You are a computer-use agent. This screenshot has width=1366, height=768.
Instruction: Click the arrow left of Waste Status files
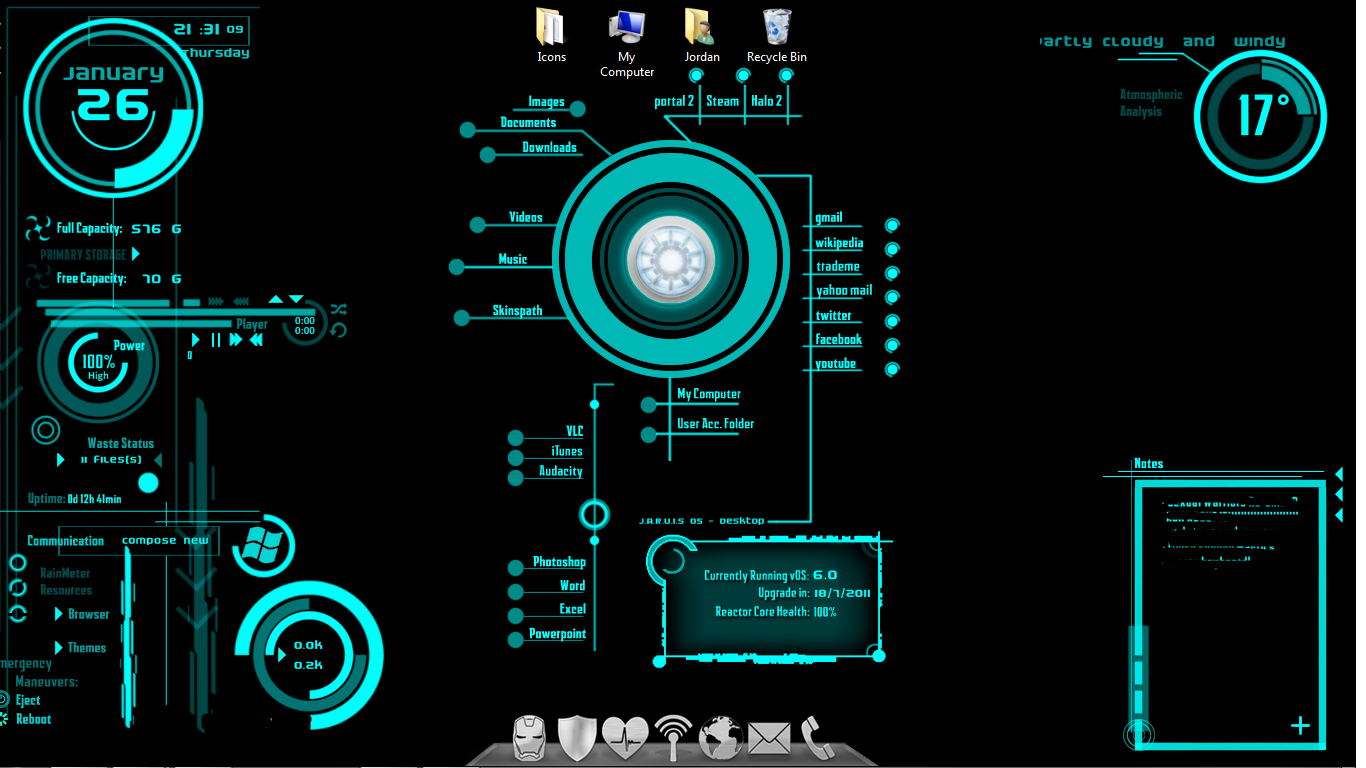pos(62,460)
